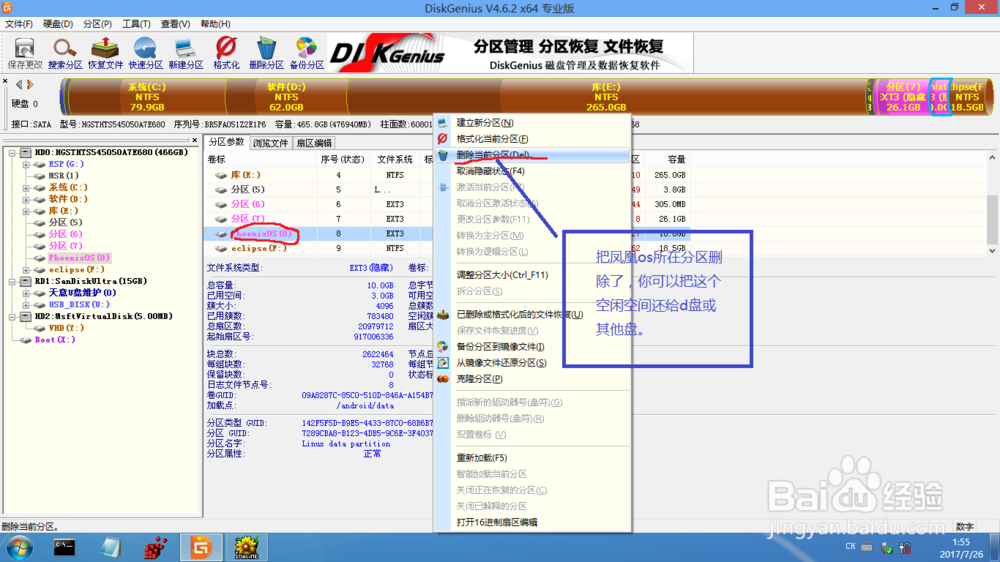Click the 快速分区 quick partition icon
Image resolution: width=1000 pixels, height=562 pixels.
(x=145, y=54)
